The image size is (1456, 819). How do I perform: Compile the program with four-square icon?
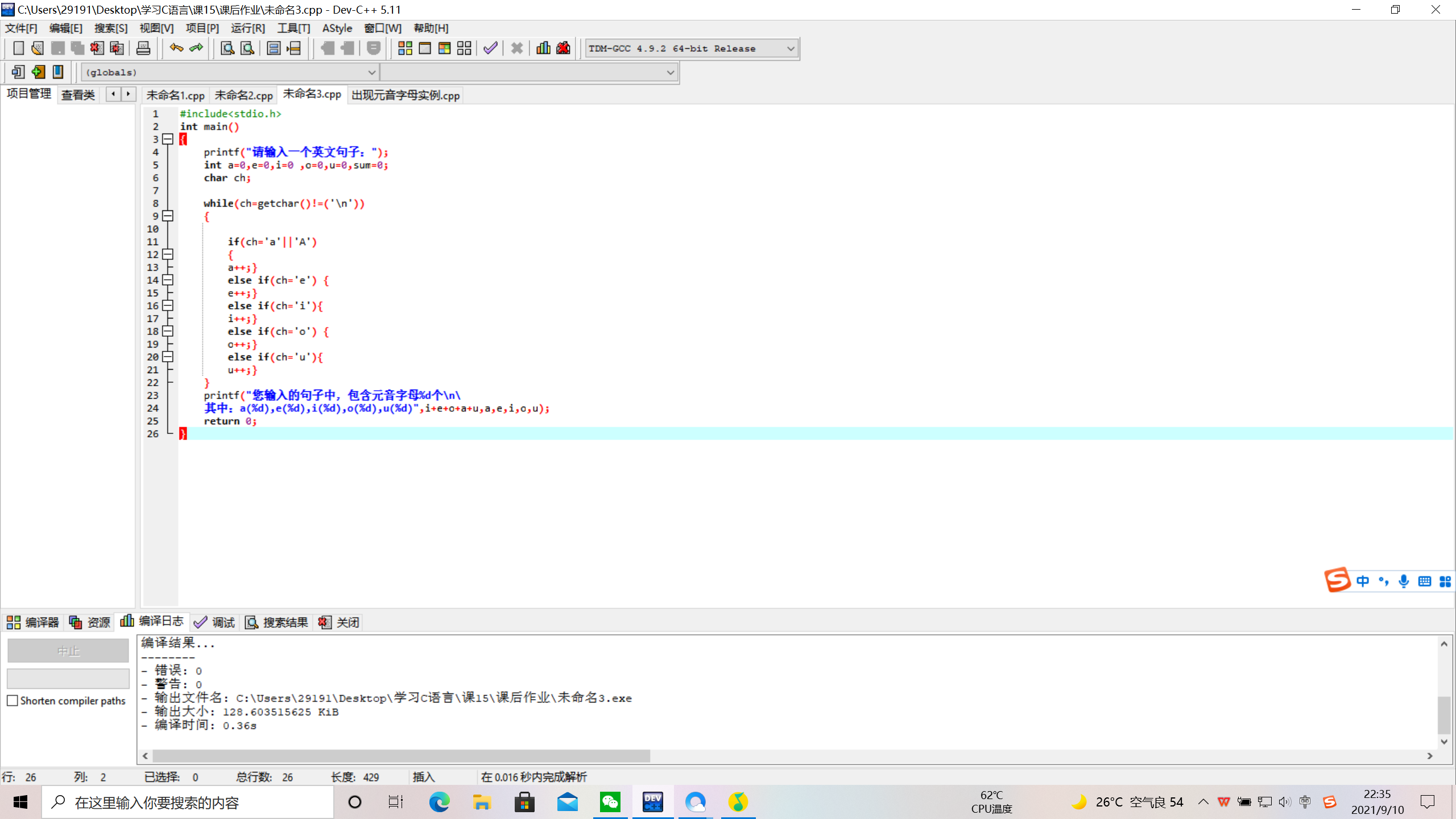tap(405, 48)
